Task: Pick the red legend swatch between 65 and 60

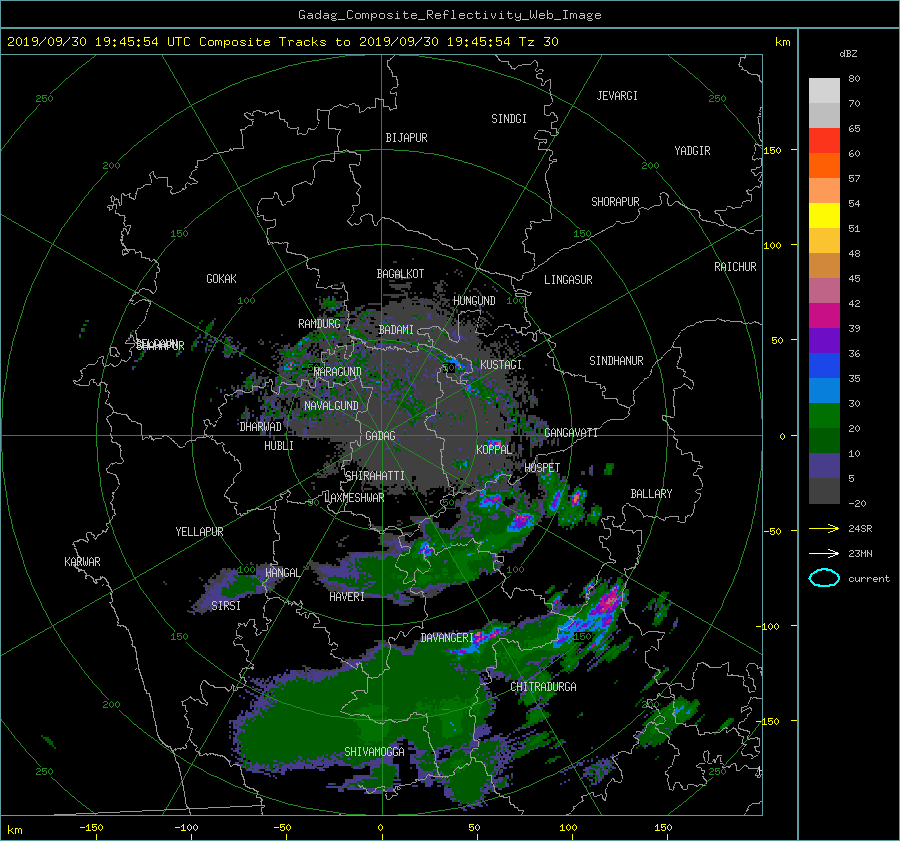Action: click(x=824, y=140)
